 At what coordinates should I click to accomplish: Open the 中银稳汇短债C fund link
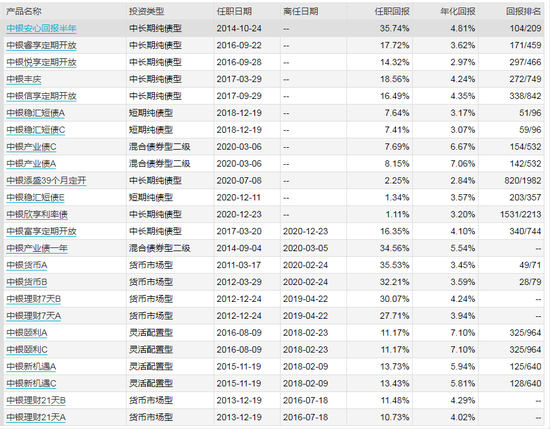(36, 130)
